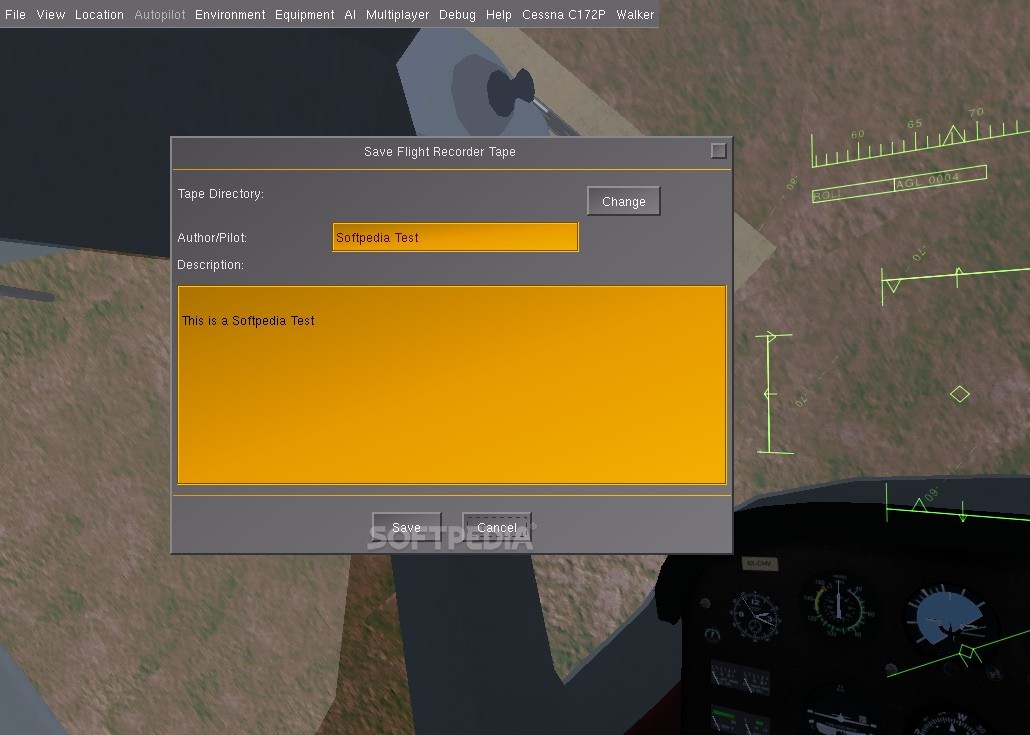The width and height of the screenshot is (1030, 735).
Task: Click the Change directory button
Action: 623,202
